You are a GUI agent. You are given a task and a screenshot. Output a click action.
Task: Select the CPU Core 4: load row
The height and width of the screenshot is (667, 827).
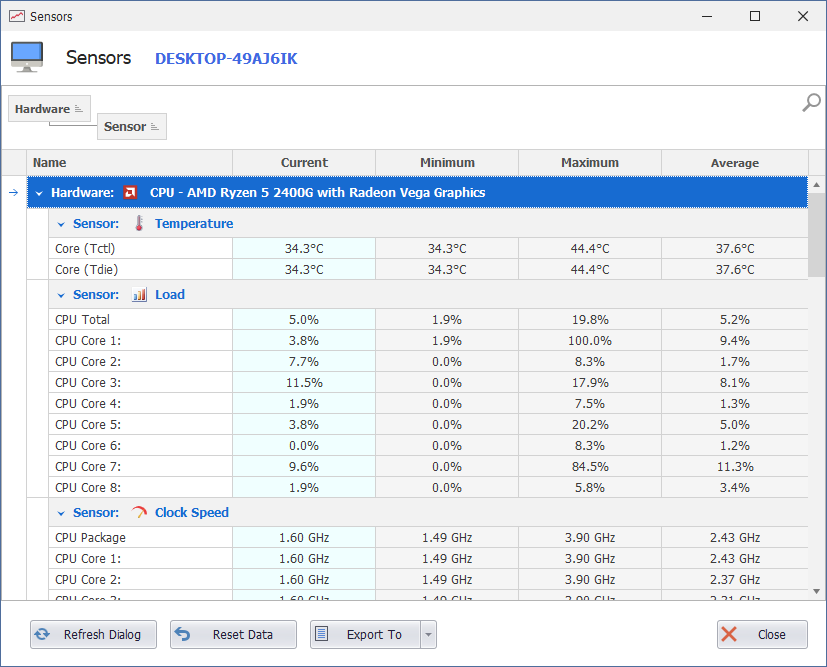tap(428, 403)
